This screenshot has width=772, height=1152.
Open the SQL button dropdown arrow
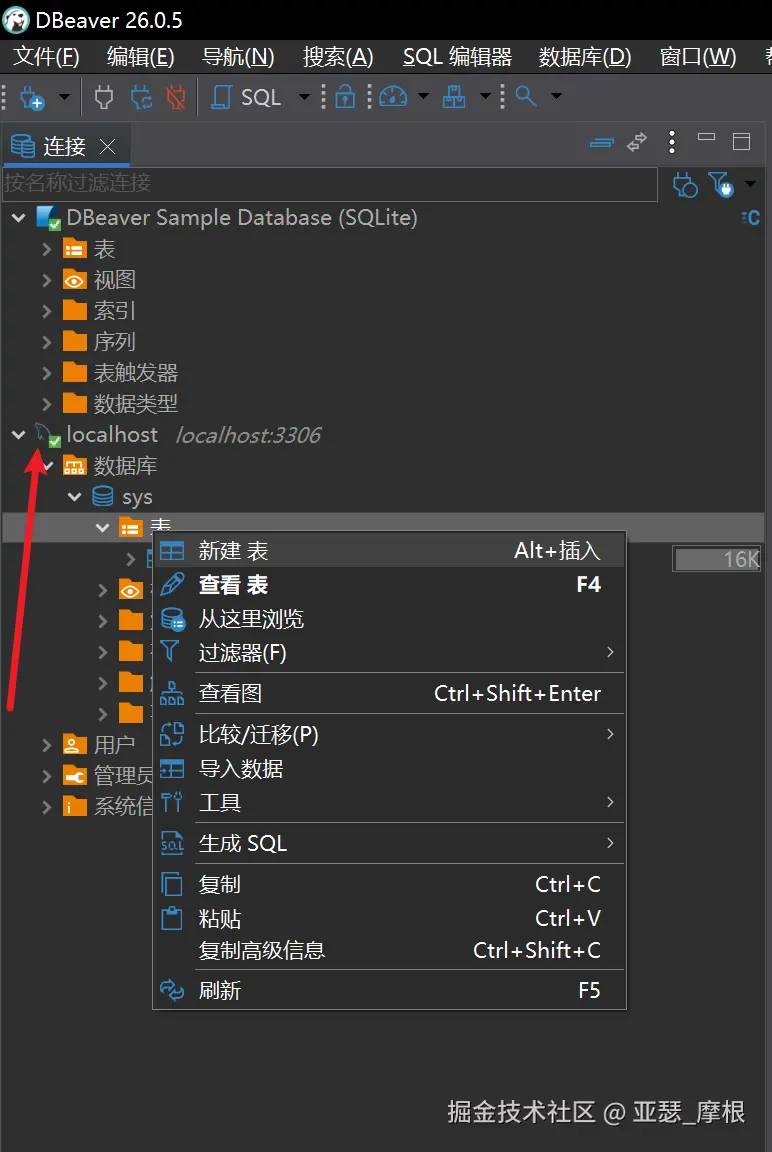pyautogui.click(x=303, y=96)
